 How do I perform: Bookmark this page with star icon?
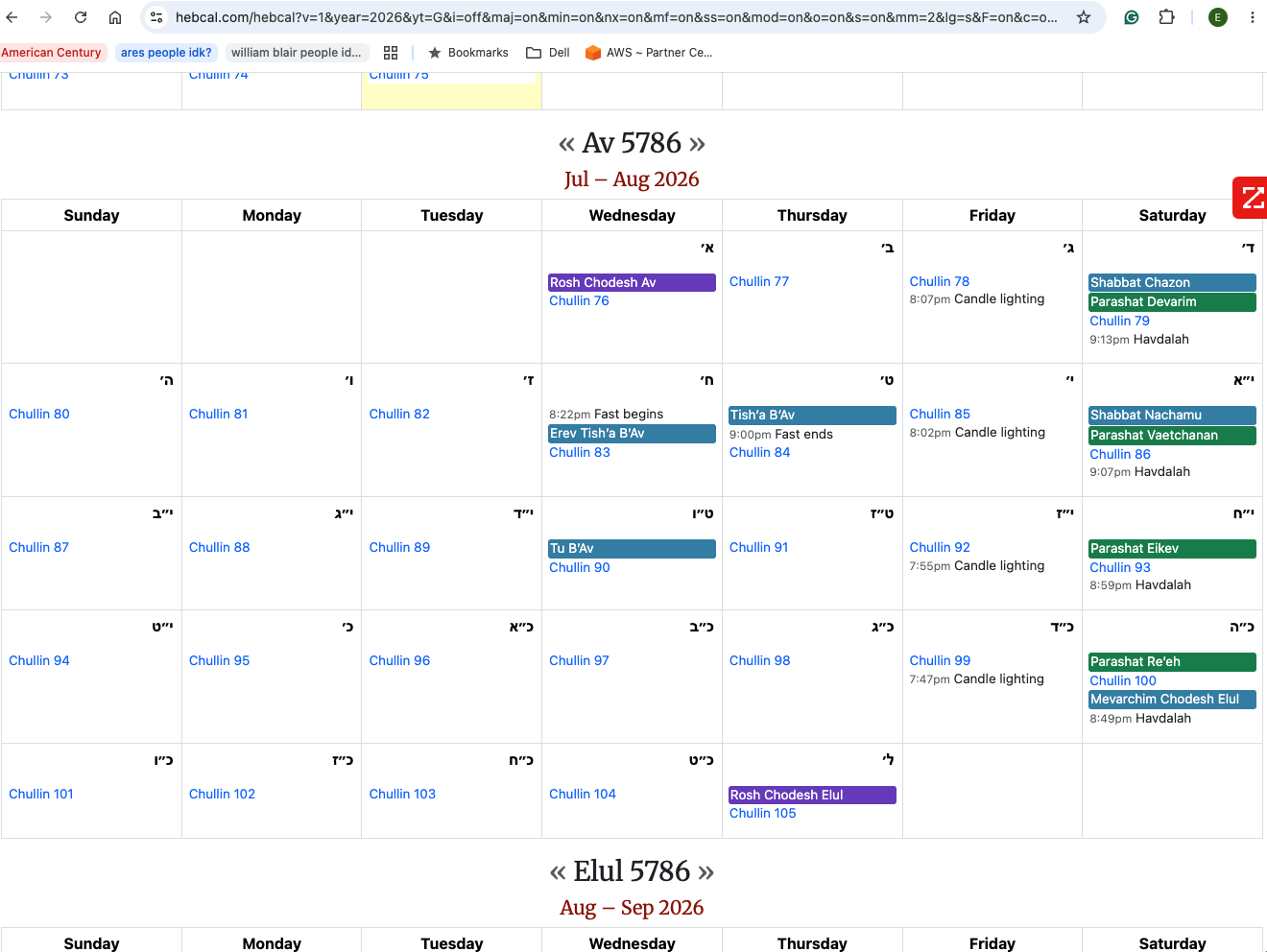(x=1084, y=17)
